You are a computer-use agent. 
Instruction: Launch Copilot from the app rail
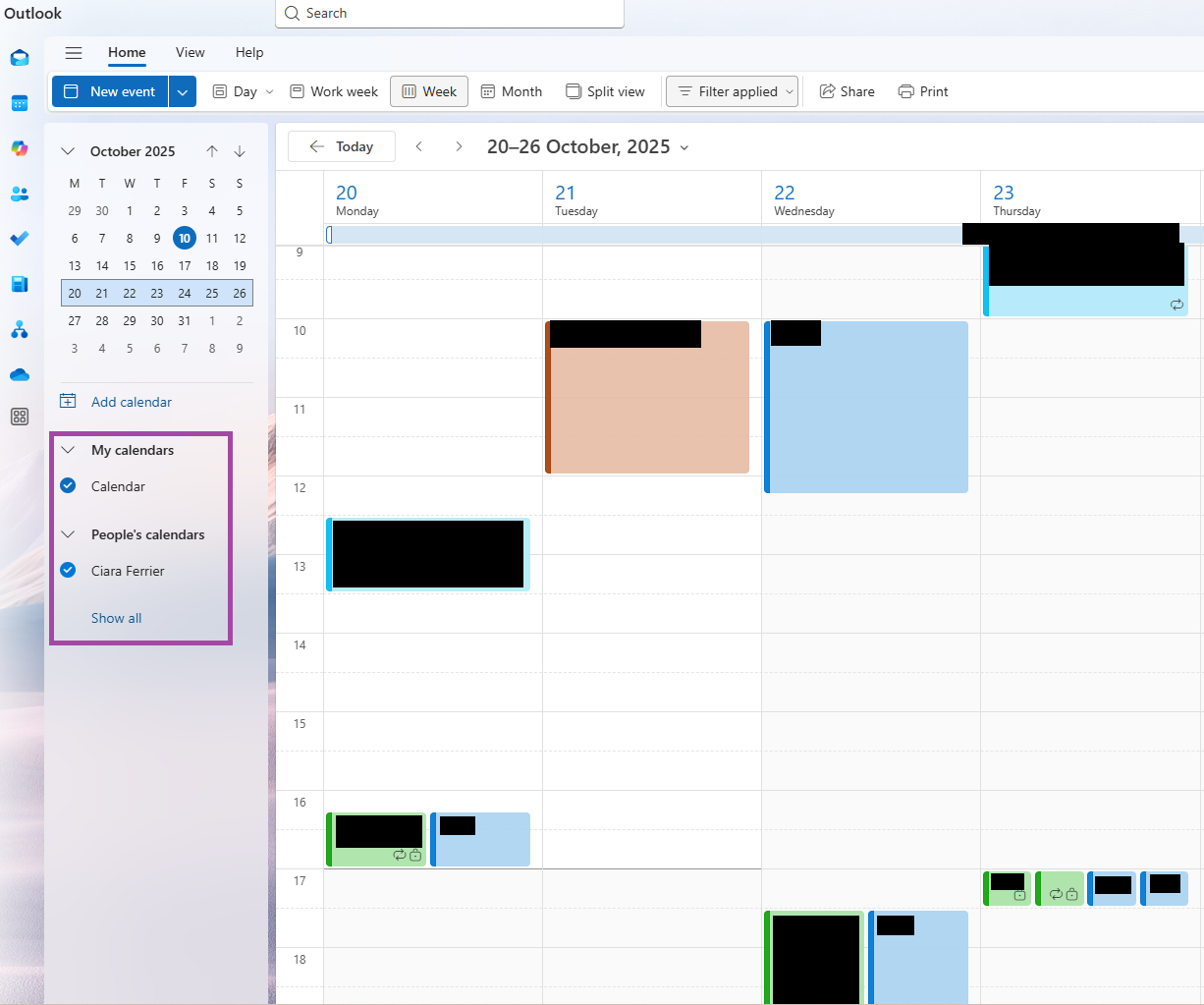click(x=20, y=148)
